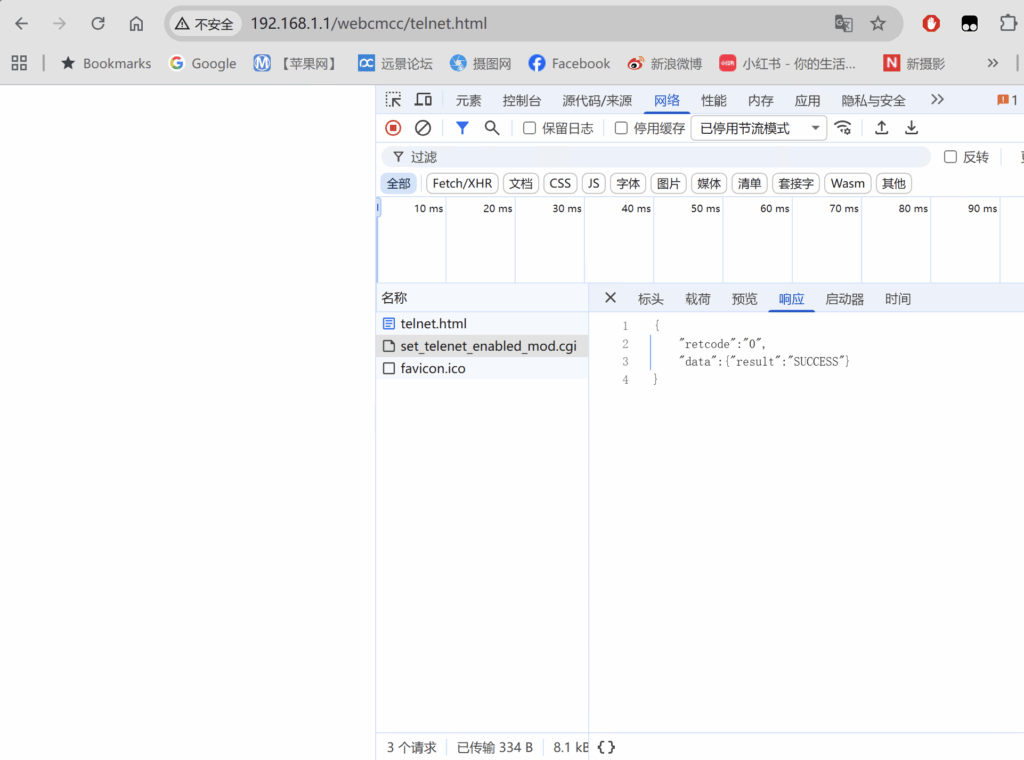This screenshot has width=1024, height=760.
Task: Clear the network log with the clear icon
Action: point(423,128)
